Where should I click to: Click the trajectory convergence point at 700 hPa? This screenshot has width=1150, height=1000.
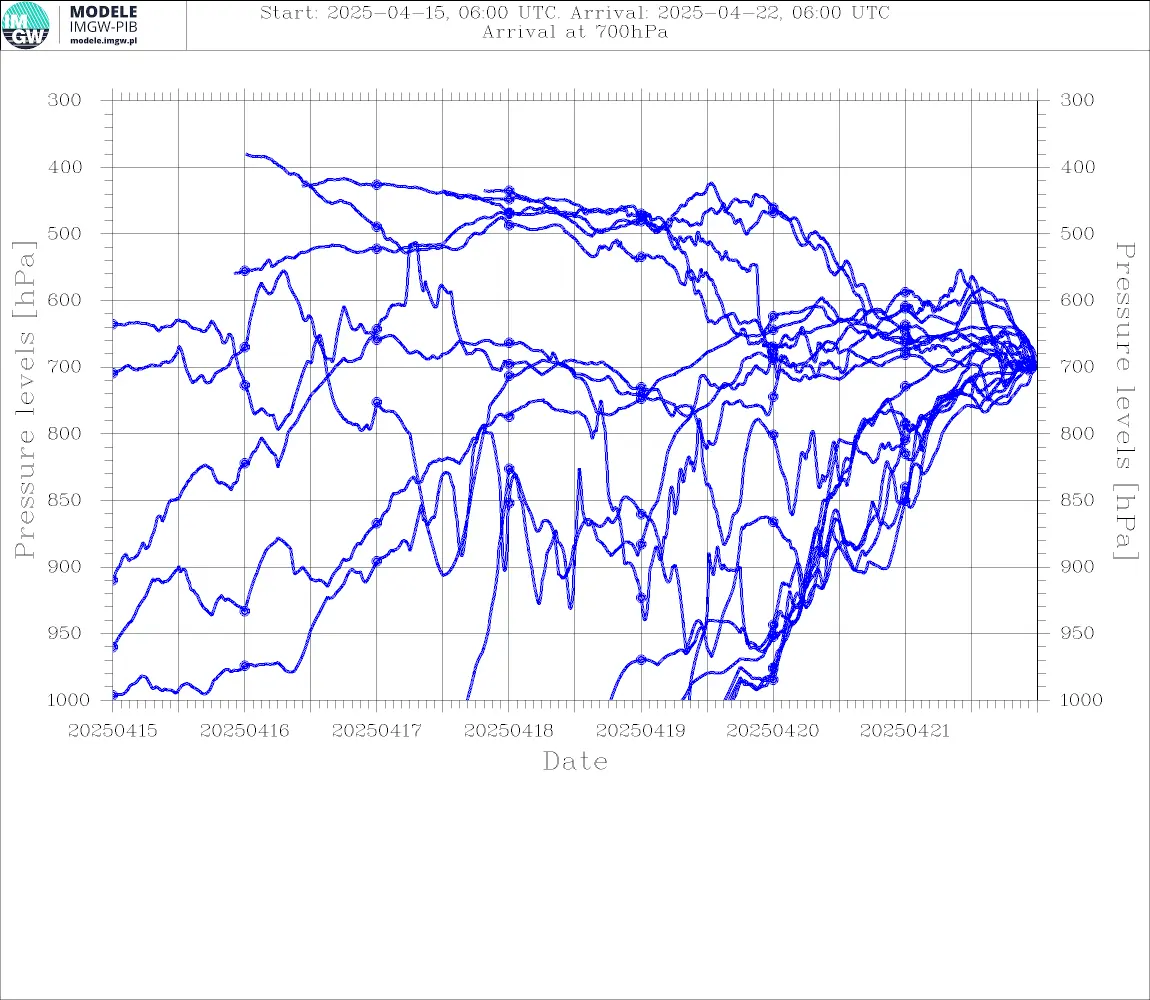[x=1035, y=366]
